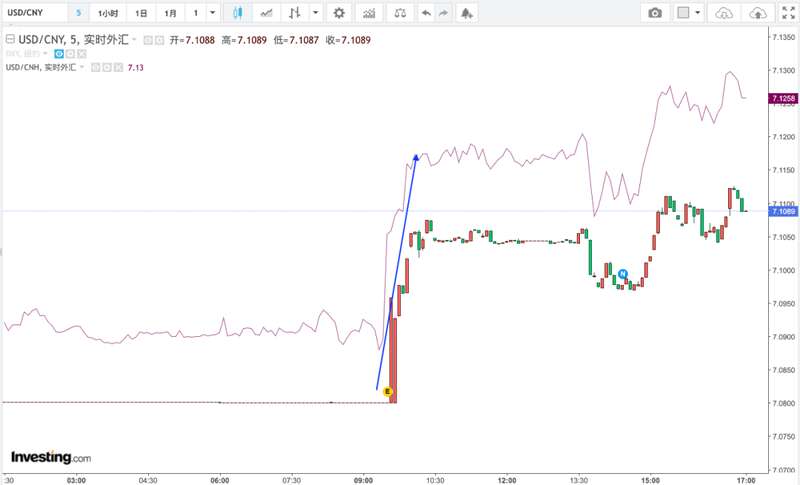The height and width of the screenshot is (485, 800).
Task: Click the 17:00 time axis label
Action: (x=746, y=480)
